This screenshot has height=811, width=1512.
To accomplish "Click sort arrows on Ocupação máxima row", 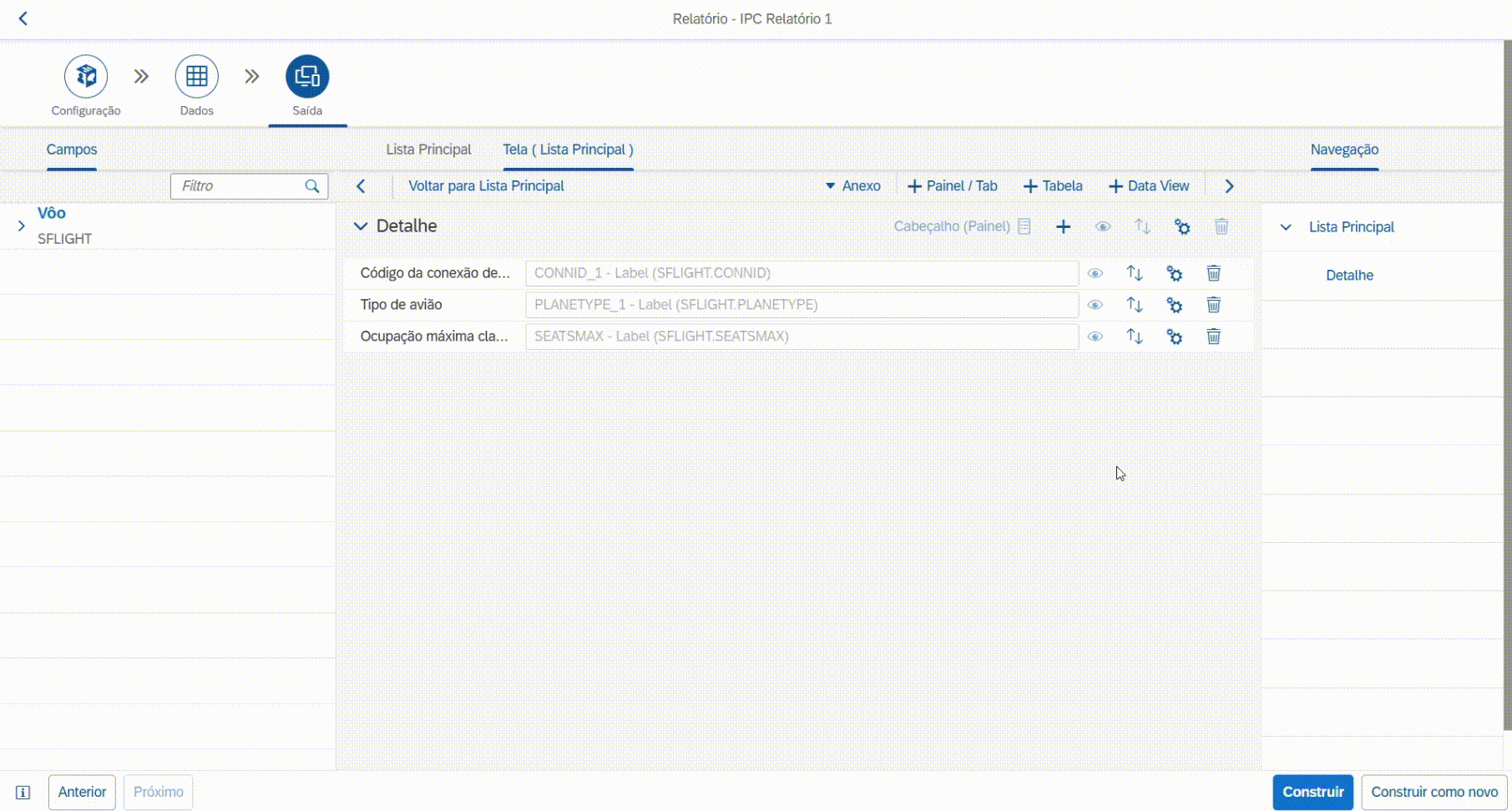I will pos(1134,337).
